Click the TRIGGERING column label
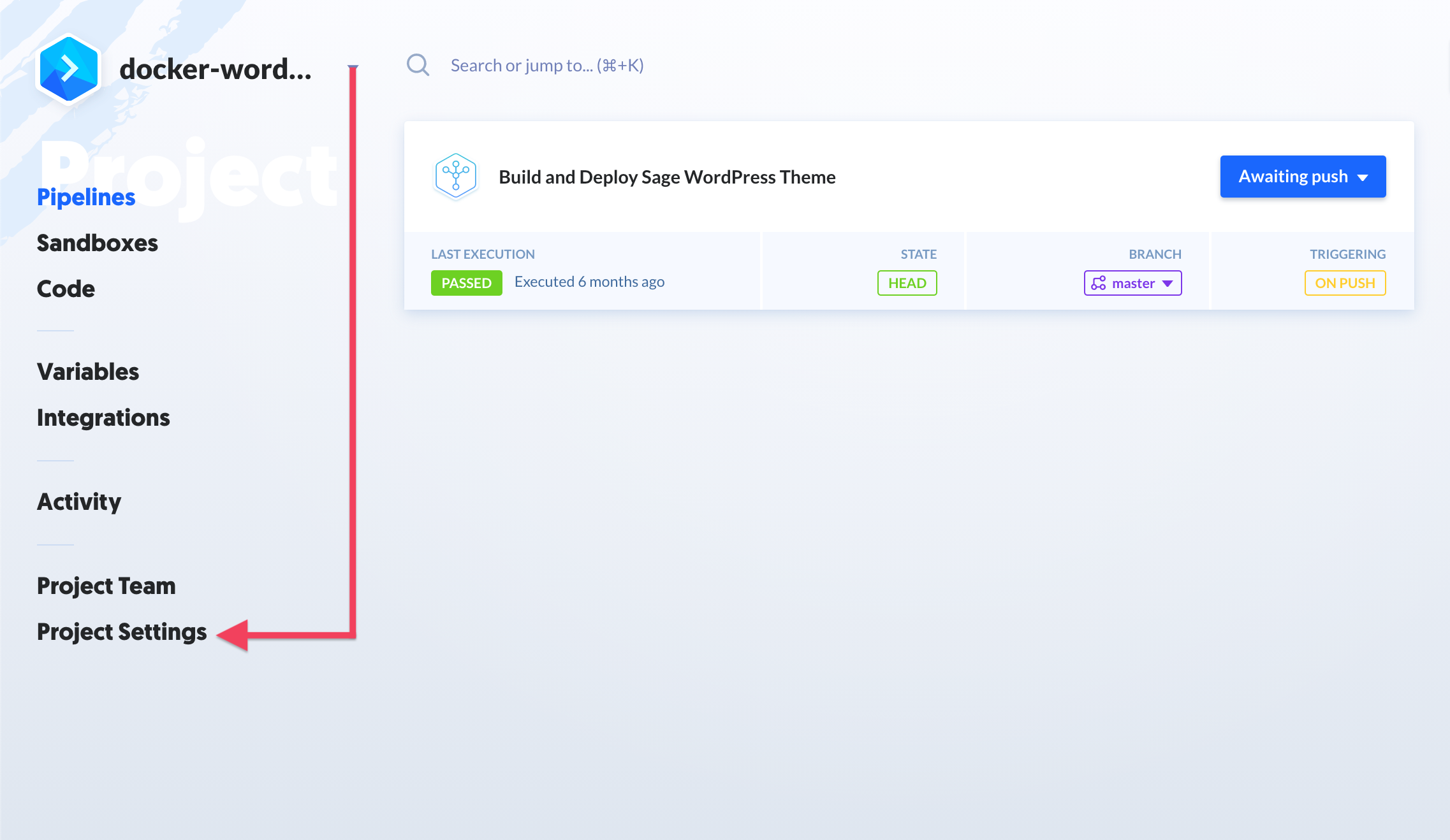 [1348, 254]
